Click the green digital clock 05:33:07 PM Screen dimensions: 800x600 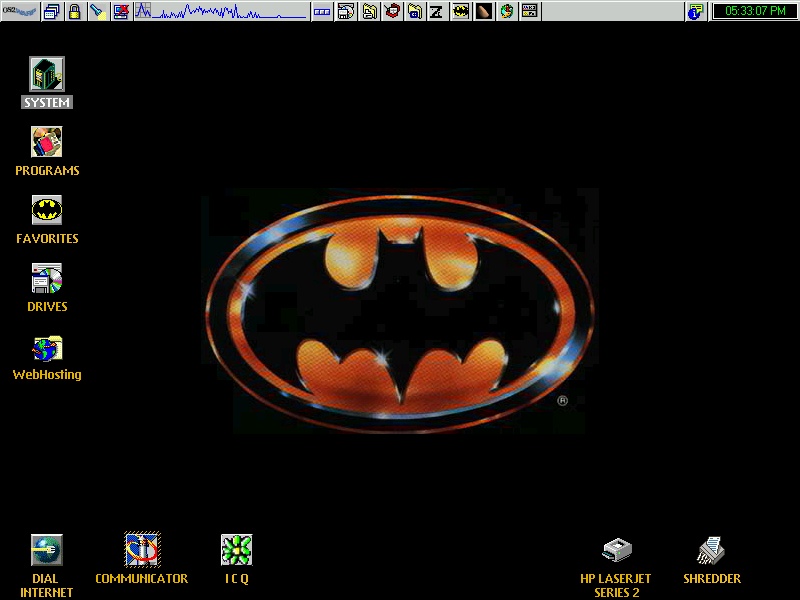coord(755,11)
